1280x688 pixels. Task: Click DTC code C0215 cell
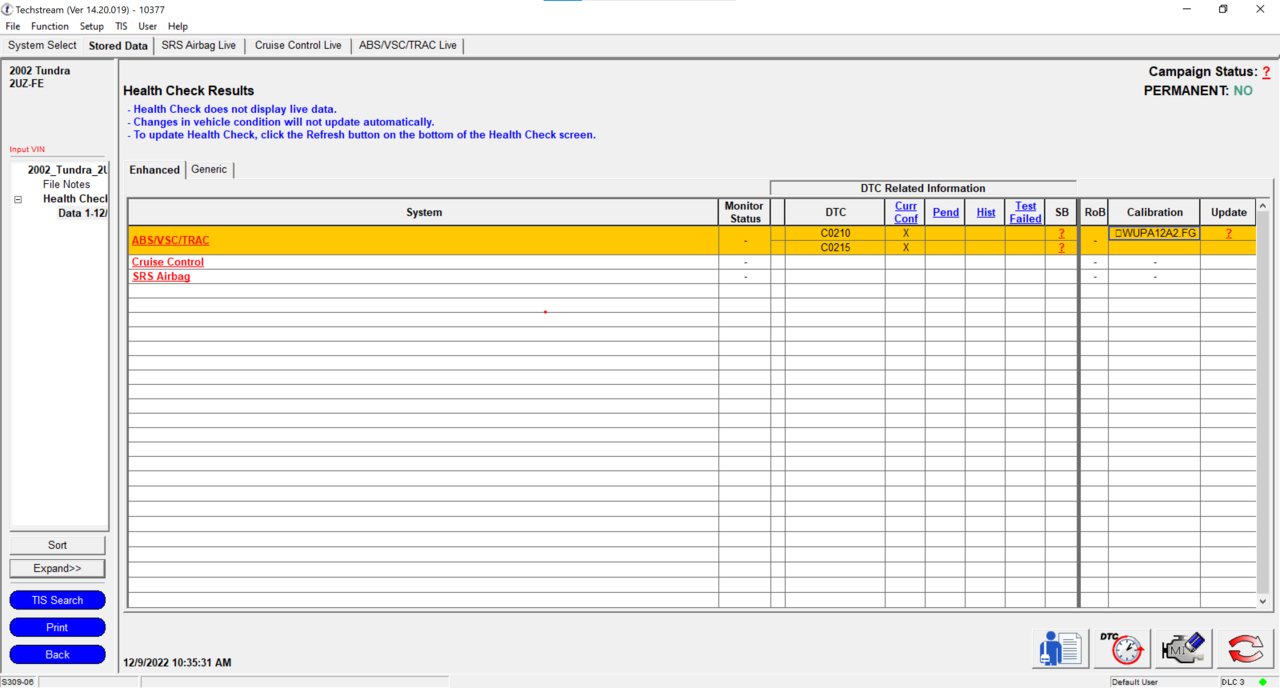click(x=835, y=247)
